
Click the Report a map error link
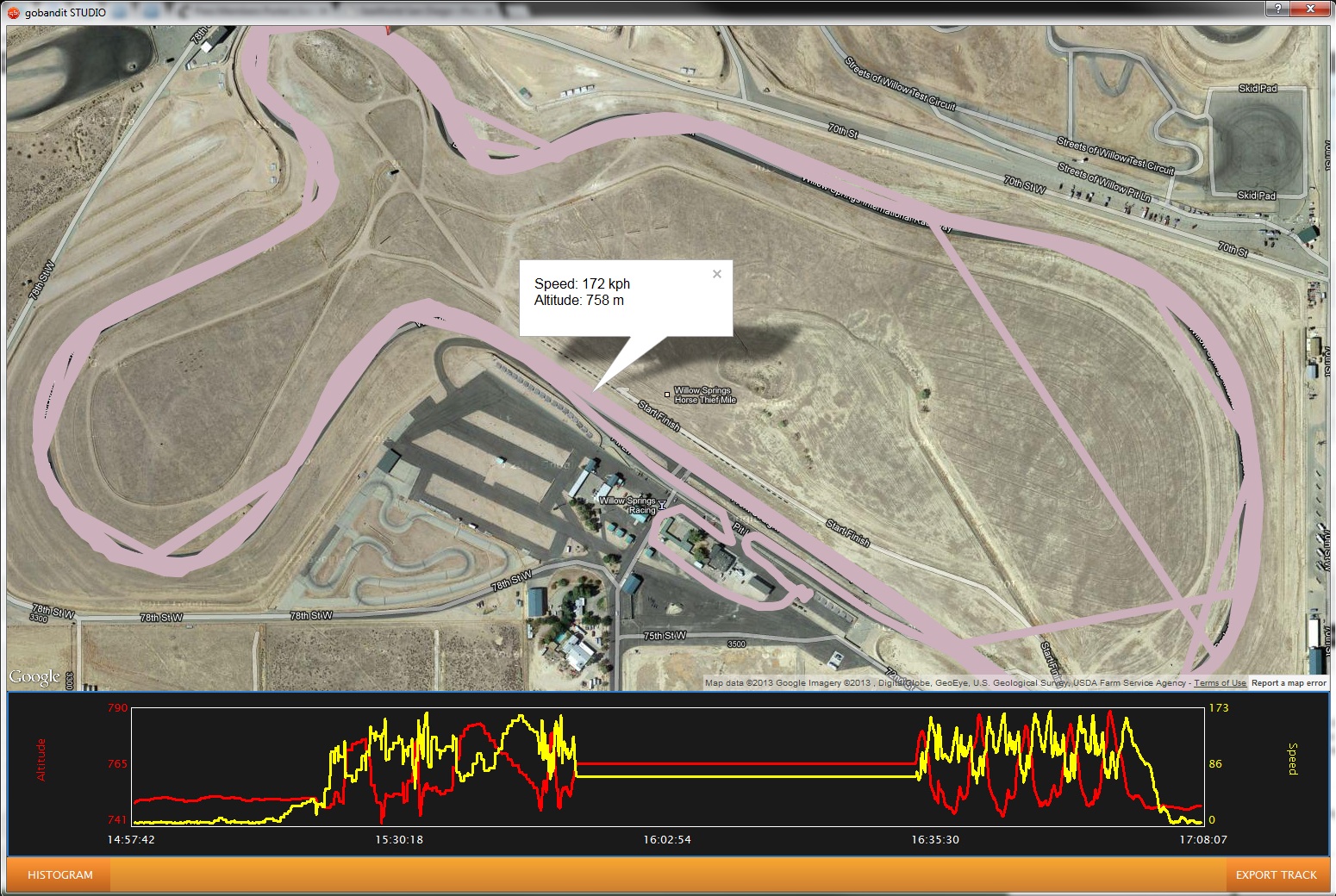tap(1289, 683)
